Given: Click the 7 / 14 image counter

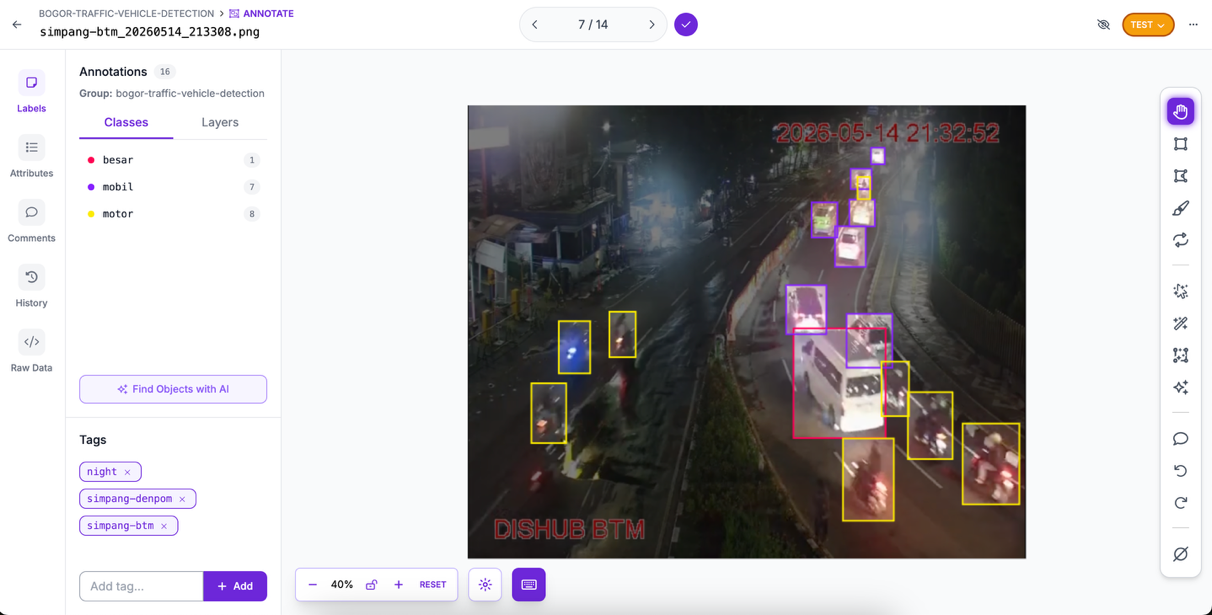Looking at the screenshot, I should coord(593,25).
